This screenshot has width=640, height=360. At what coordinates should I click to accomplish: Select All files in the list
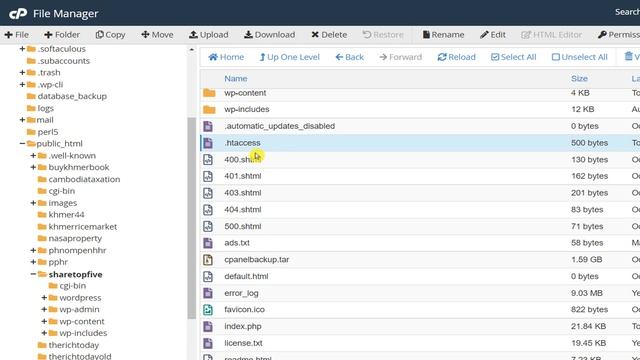tap(513, 57)
